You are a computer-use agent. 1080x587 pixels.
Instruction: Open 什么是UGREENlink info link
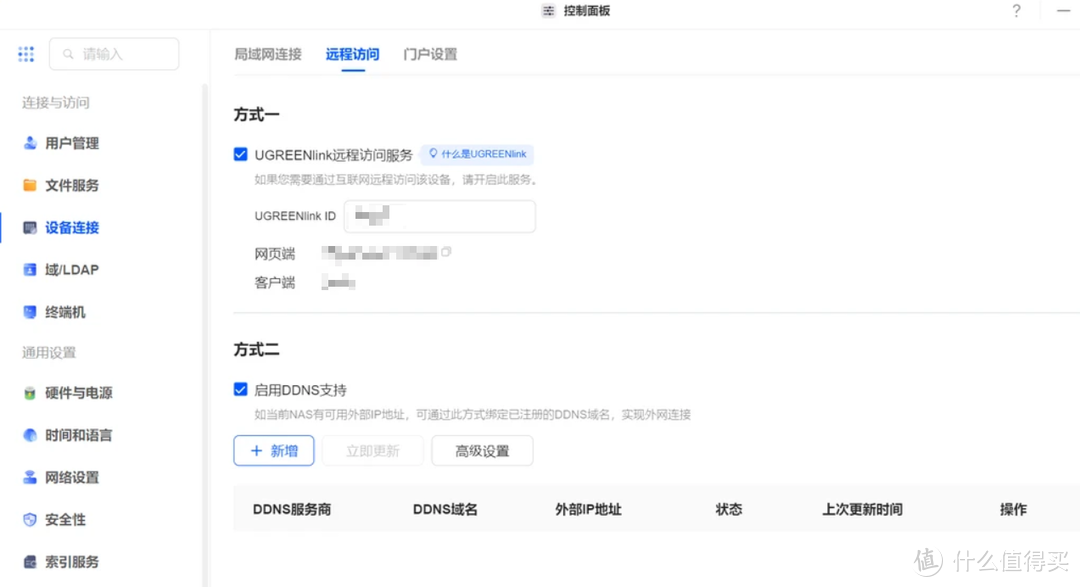pyautogui.click(x=477, y=154)
